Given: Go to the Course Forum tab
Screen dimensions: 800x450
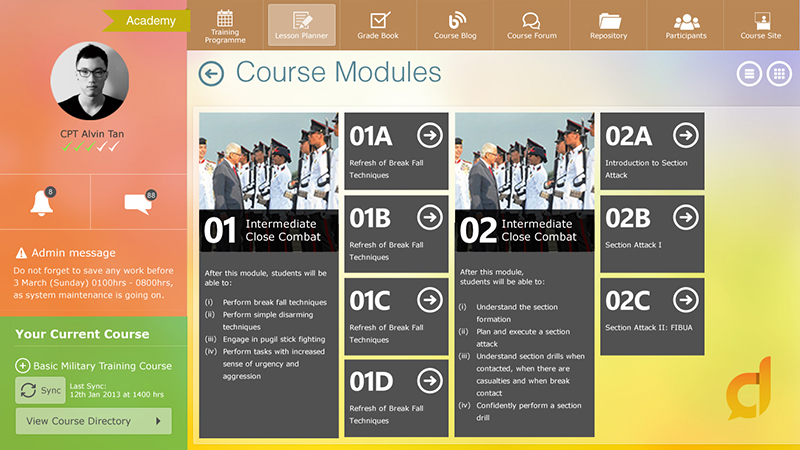Looking at the screenshot, I should tap(531, 25).
